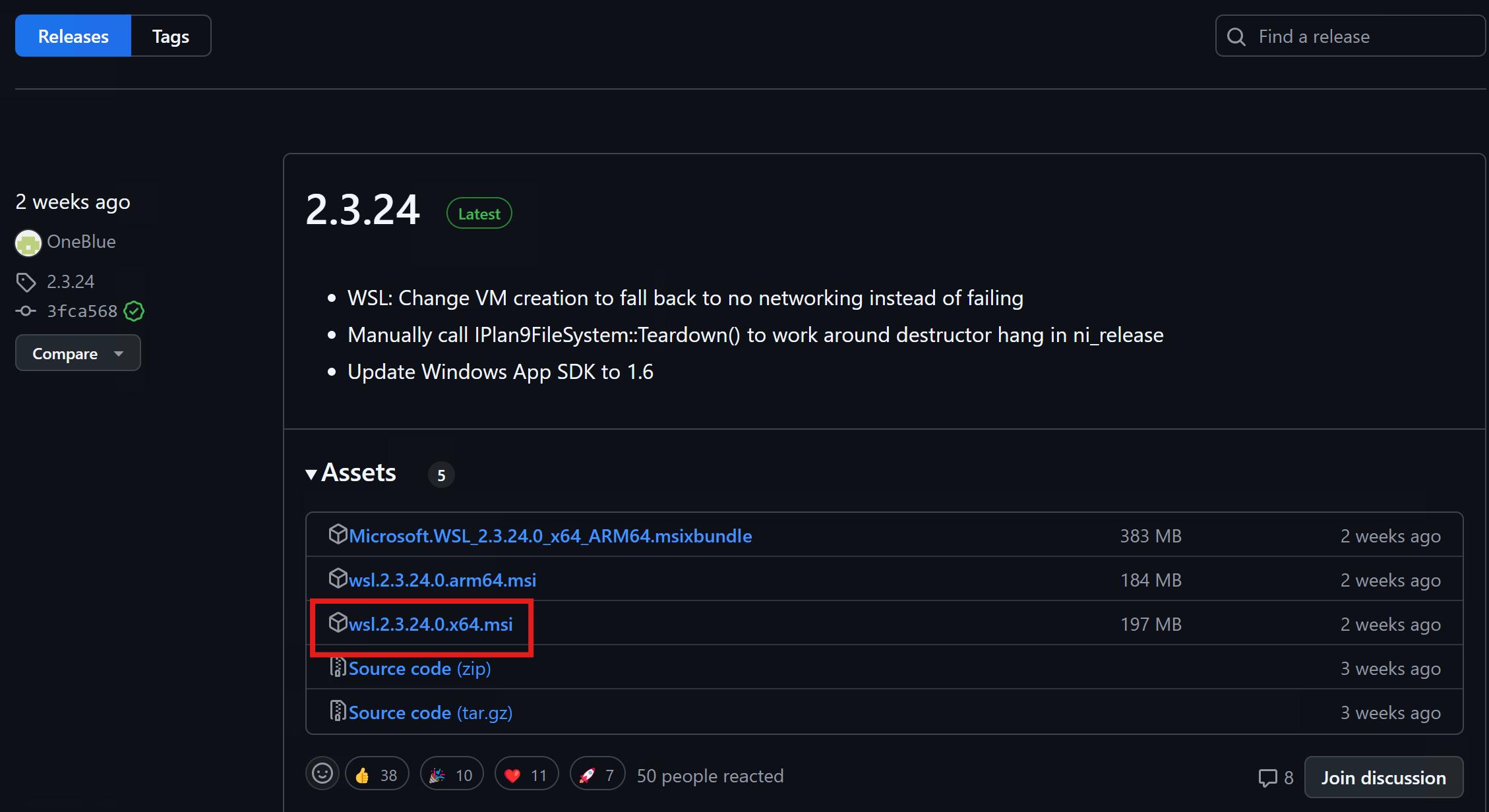The width and height of the screenshot is (1489, 812).
Task: Open OneBlue's profile via their avatar
Action: point(28,243)
